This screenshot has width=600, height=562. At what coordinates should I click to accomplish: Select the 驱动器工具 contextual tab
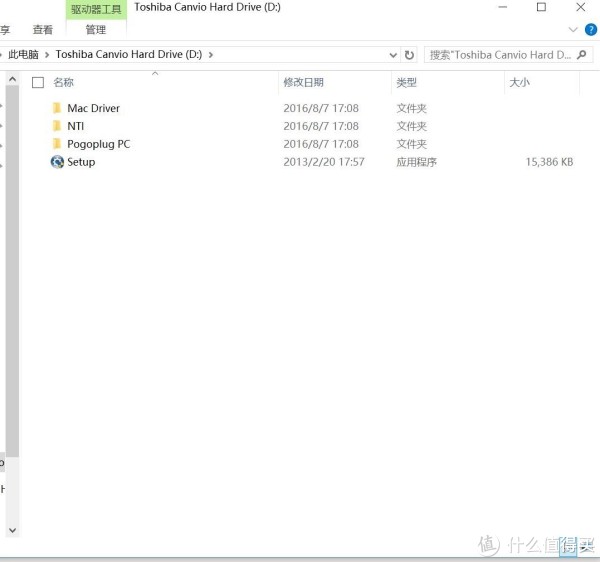coord(96,9)
